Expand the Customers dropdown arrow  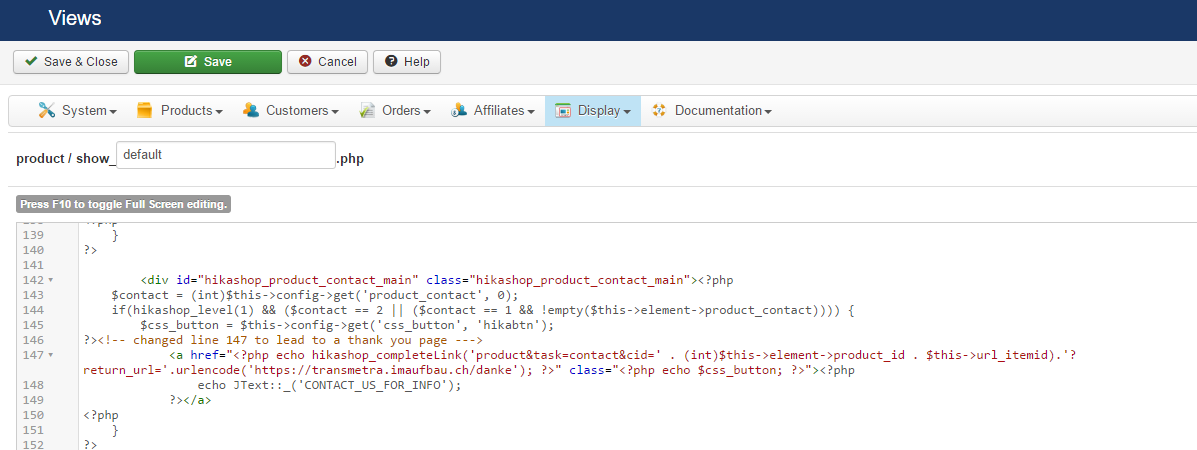pos(335,111)
